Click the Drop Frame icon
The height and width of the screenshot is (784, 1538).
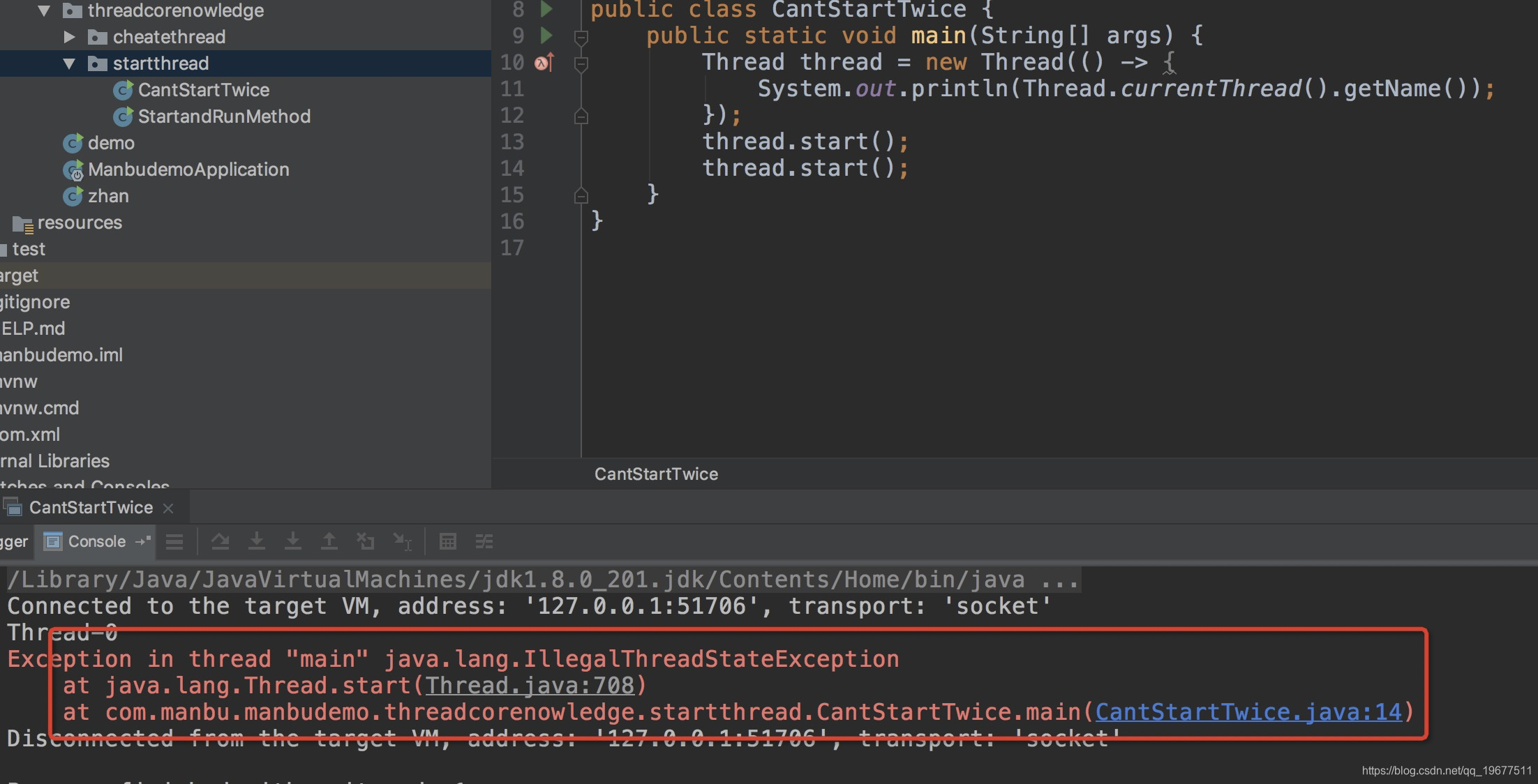coord(366,541)
